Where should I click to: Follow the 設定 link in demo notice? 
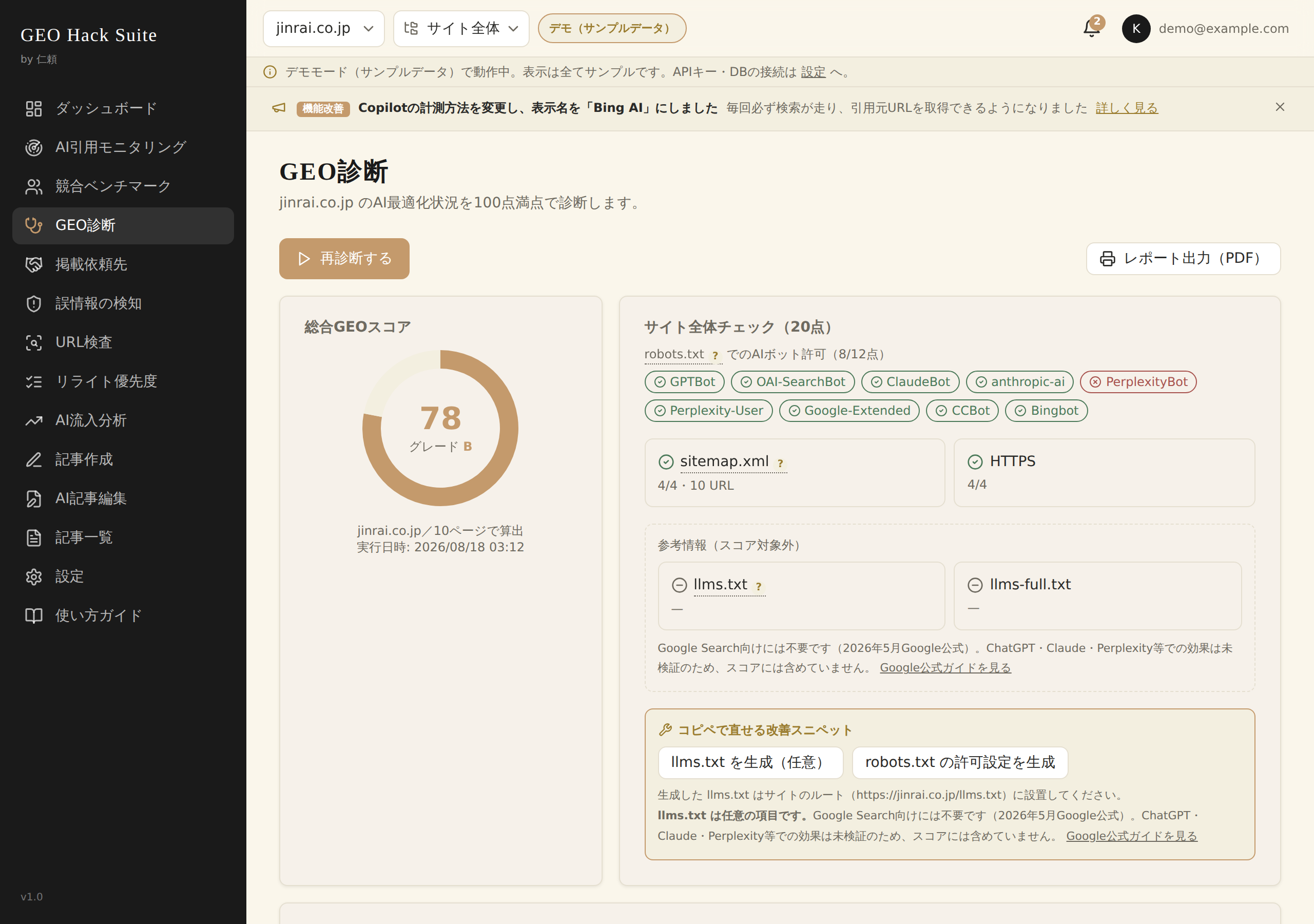(813, 72)
